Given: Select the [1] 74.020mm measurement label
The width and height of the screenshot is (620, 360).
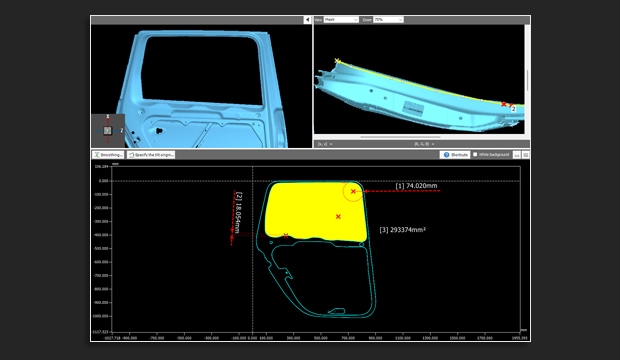Looking at the screenshot, I should pyautogui.click(x=416, y=186).
